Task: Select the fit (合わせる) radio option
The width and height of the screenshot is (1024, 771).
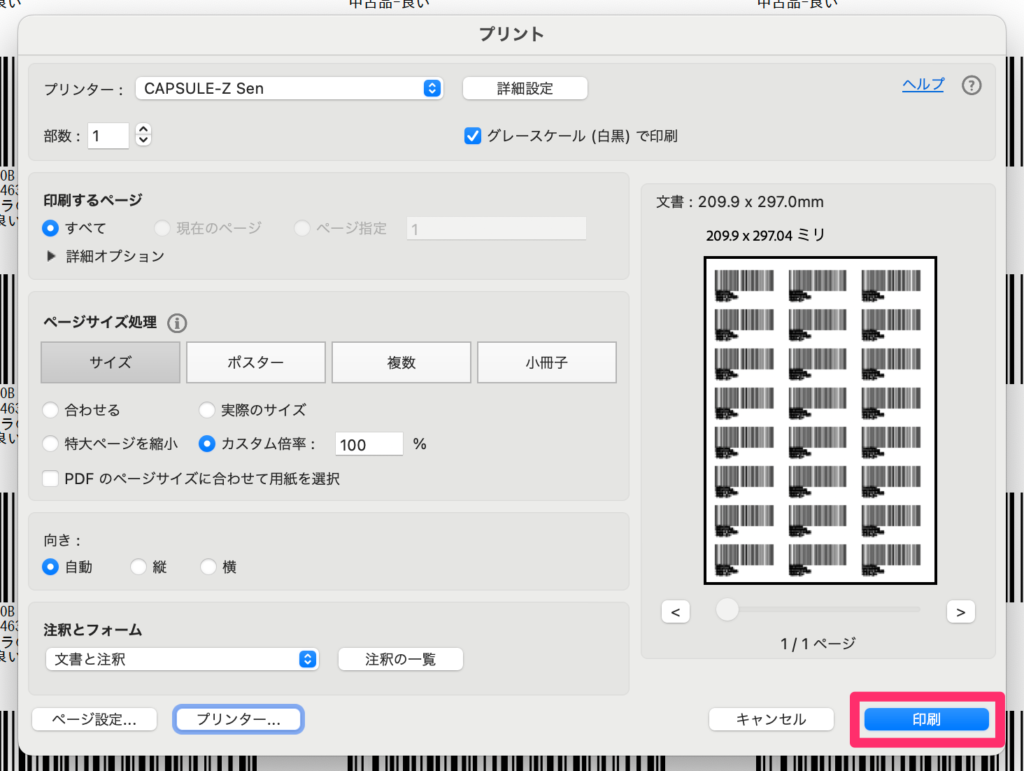Action: click(51, 410)
